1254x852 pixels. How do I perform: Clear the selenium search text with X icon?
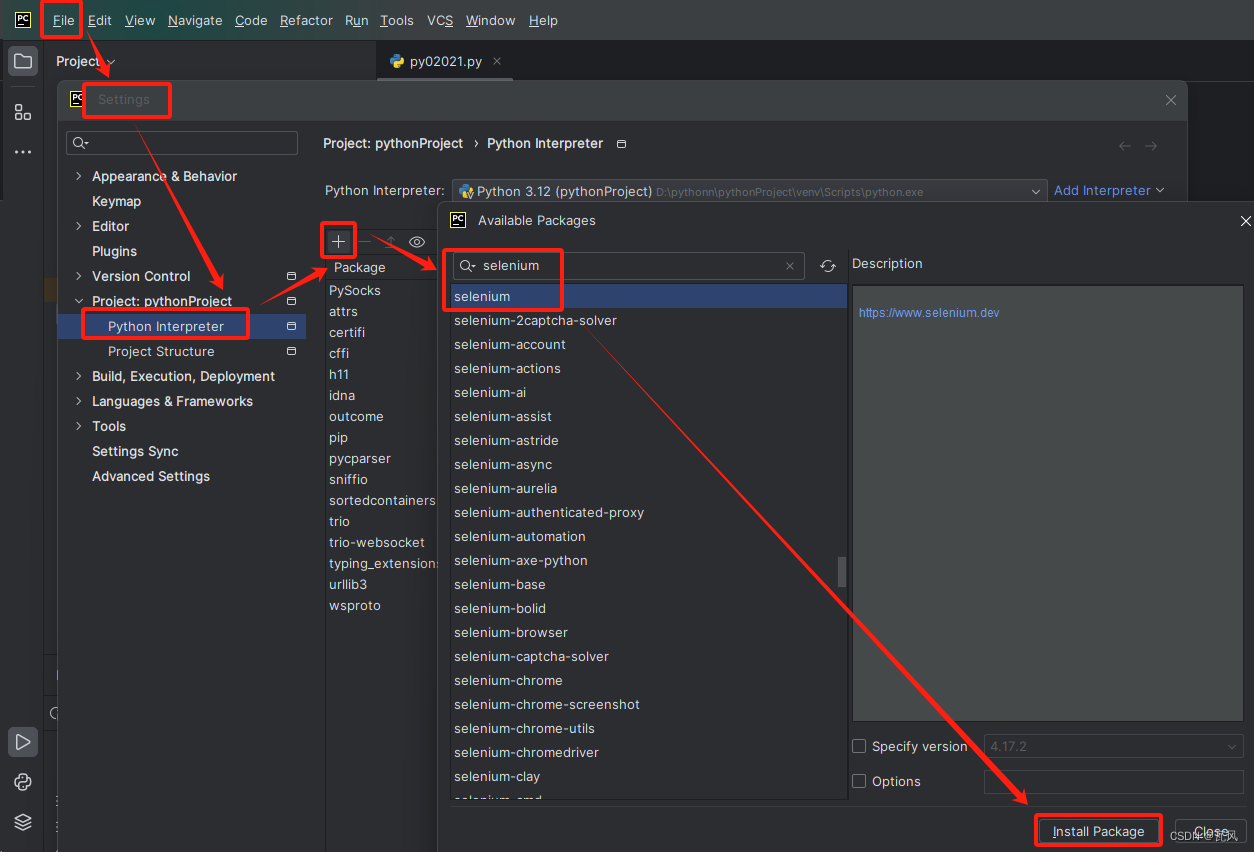pyautogui.click(x=790, y=266)
